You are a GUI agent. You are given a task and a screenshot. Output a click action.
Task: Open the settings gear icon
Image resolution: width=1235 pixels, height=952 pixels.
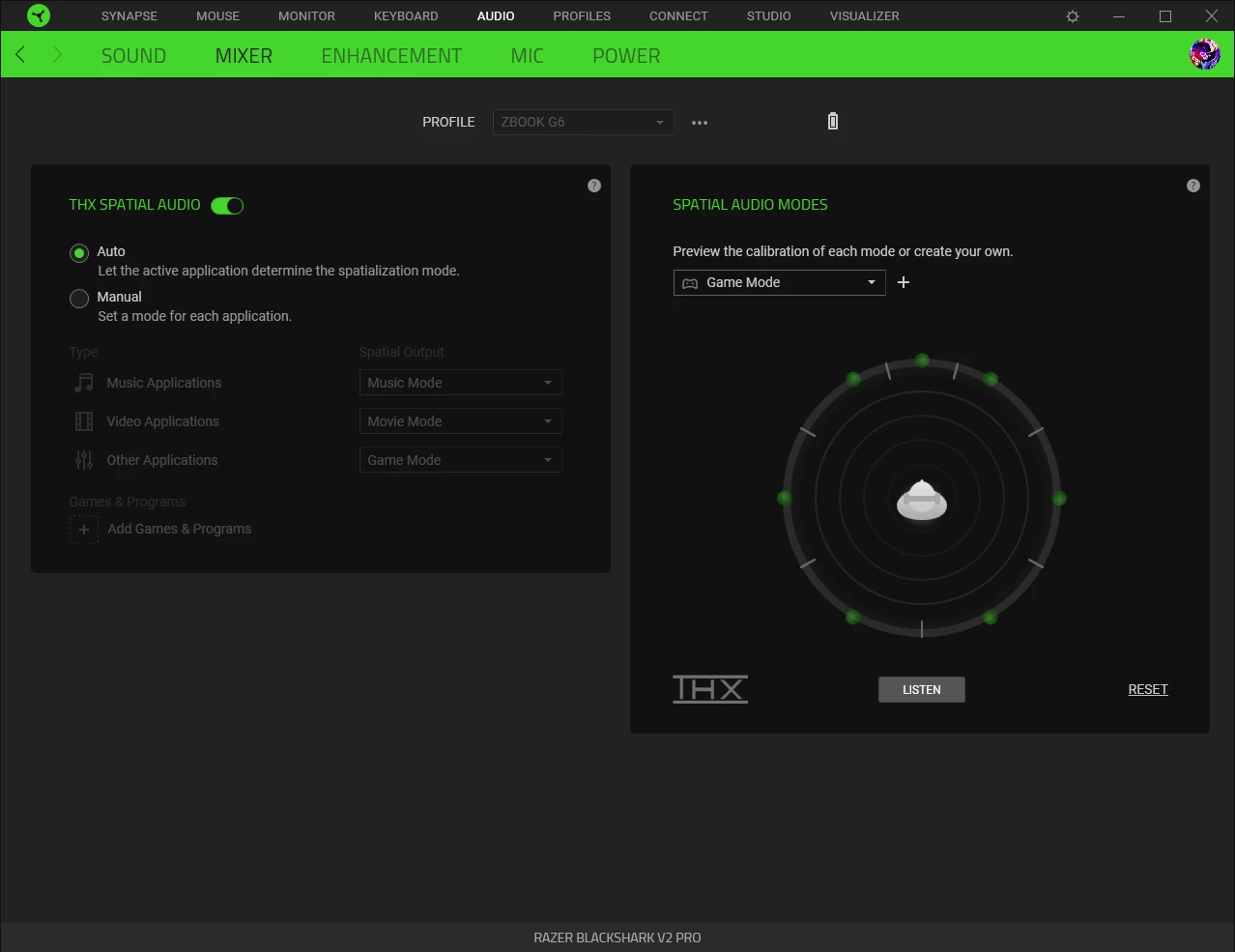pos(1073,16)
